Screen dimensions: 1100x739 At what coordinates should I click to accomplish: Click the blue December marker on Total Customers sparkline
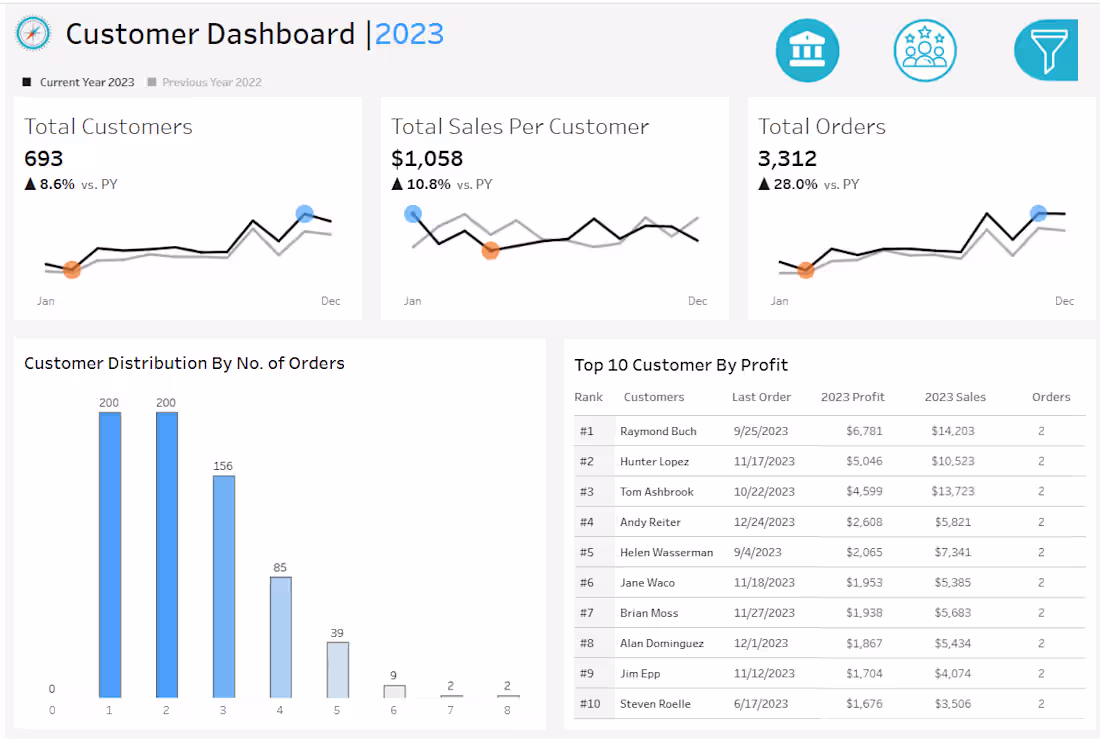click(x=304, y=213)
